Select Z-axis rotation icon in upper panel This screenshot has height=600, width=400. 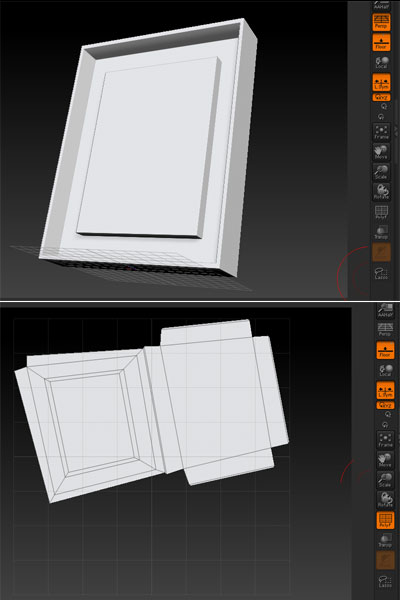(381, 117)
